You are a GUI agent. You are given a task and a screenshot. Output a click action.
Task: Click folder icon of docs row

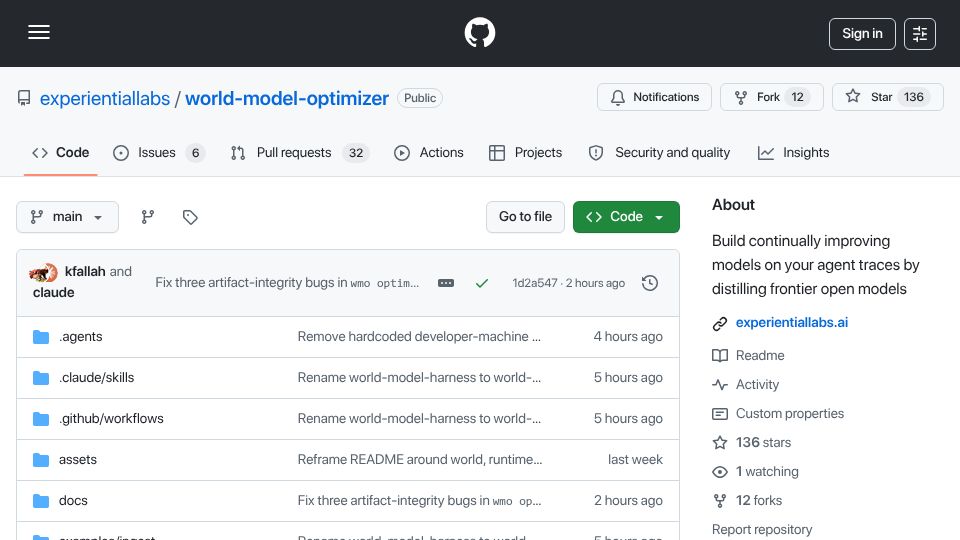[x=41, y=501]
